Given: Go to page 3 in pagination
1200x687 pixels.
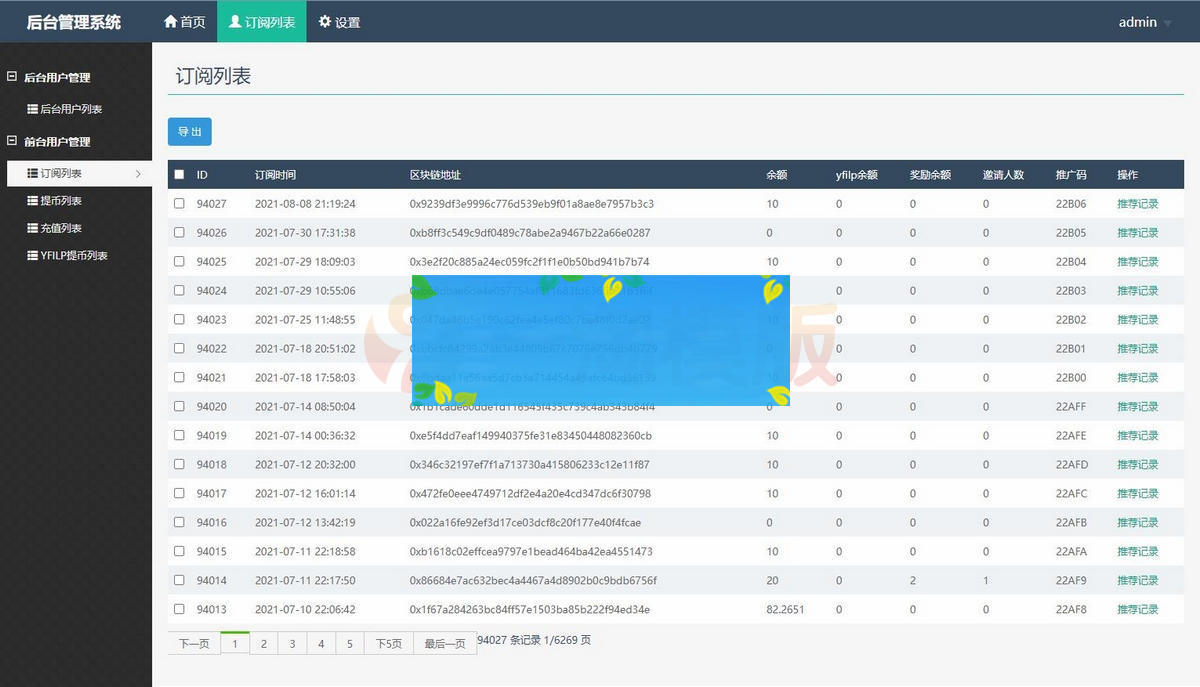Looking at the screenshot, I should 292,644.
